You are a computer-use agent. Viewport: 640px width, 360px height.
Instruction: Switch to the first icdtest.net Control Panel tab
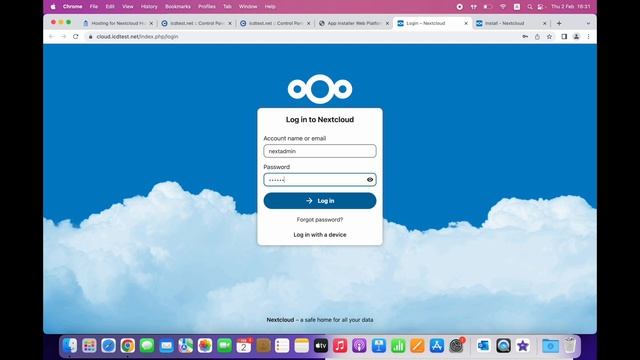196,23
